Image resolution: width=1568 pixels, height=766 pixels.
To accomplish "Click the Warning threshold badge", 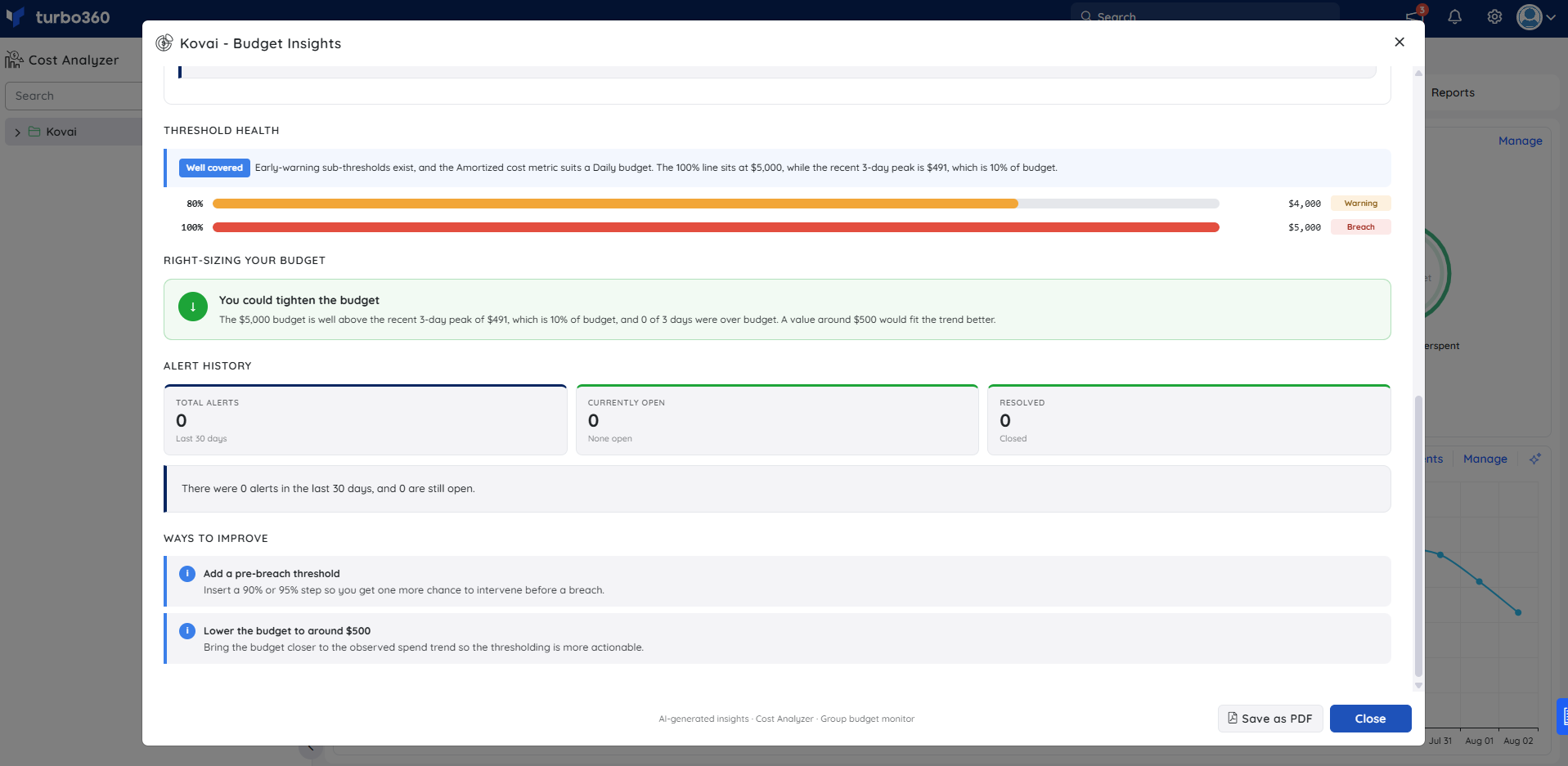I will point(1360,204).
